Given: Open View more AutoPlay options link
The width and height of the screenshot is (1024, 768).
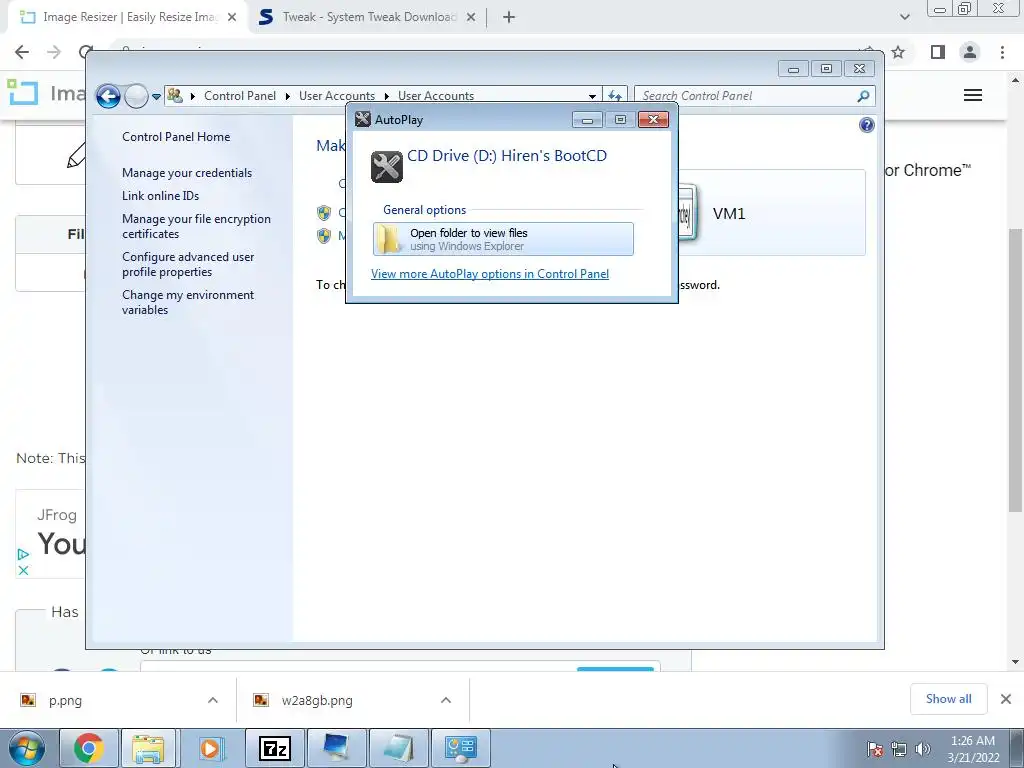Looking at the screenshot, I should tap(490, 274).
